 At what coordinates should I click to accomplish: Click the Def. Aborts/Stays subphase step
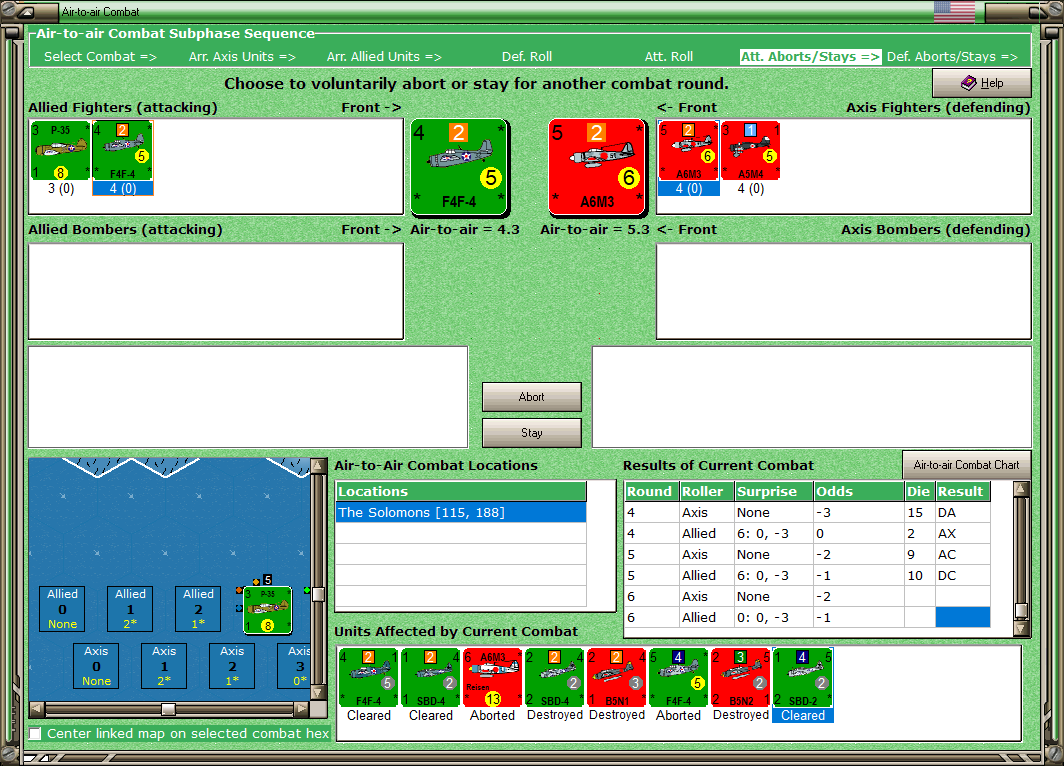952,56
